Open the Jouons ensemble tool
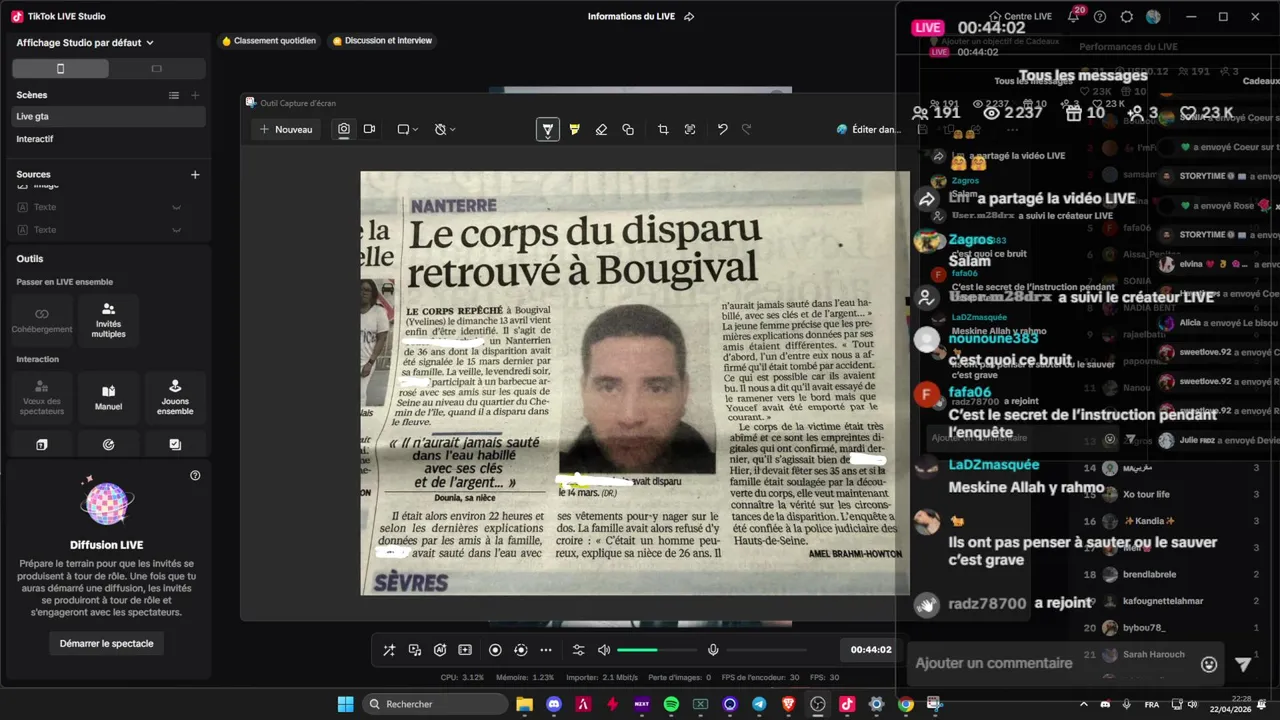 pyautogui.click(x=175, y=397)
